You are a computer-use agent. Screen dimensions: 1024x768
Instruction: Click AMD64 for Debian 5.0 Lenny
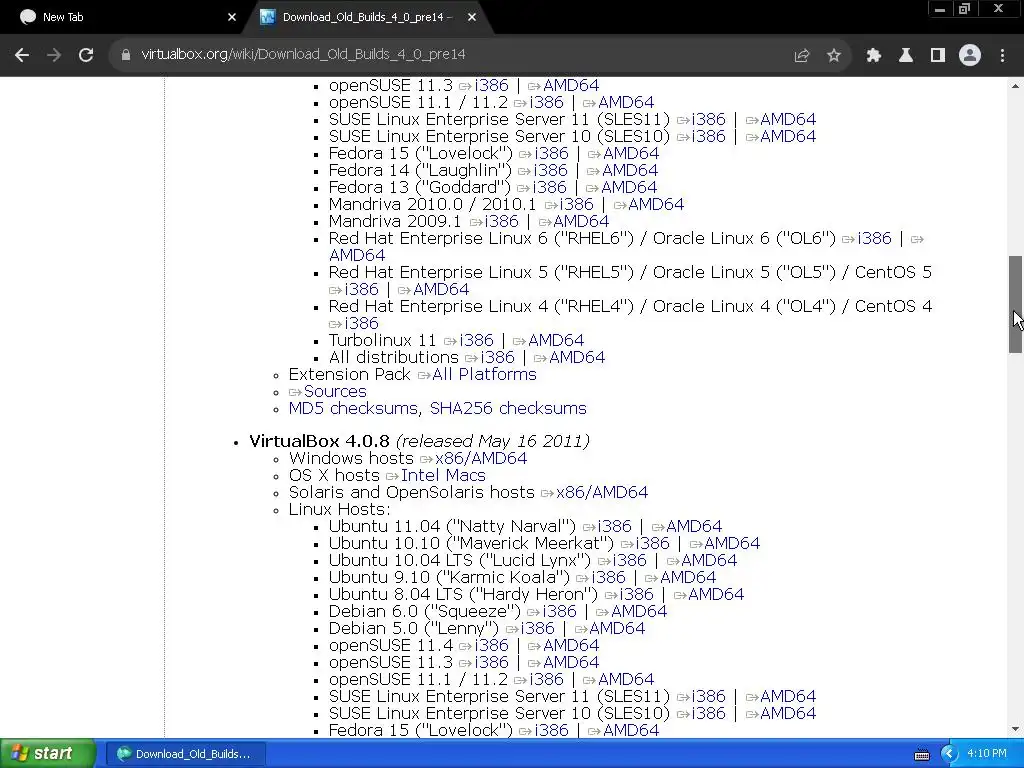coord(617,628)
